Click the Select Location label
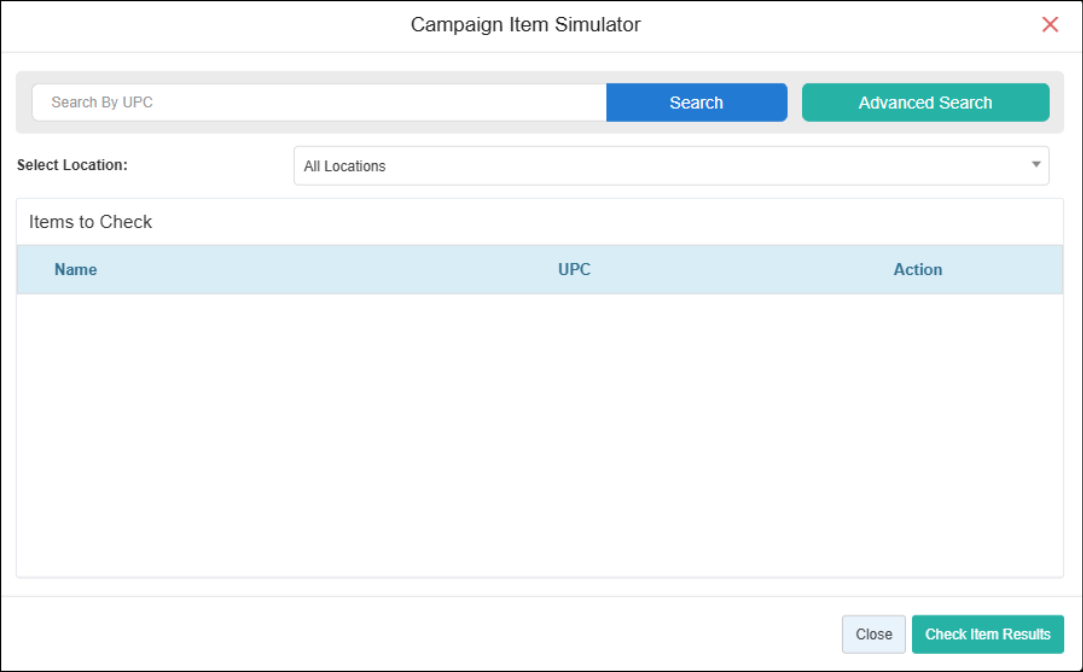 click(72, 165)
